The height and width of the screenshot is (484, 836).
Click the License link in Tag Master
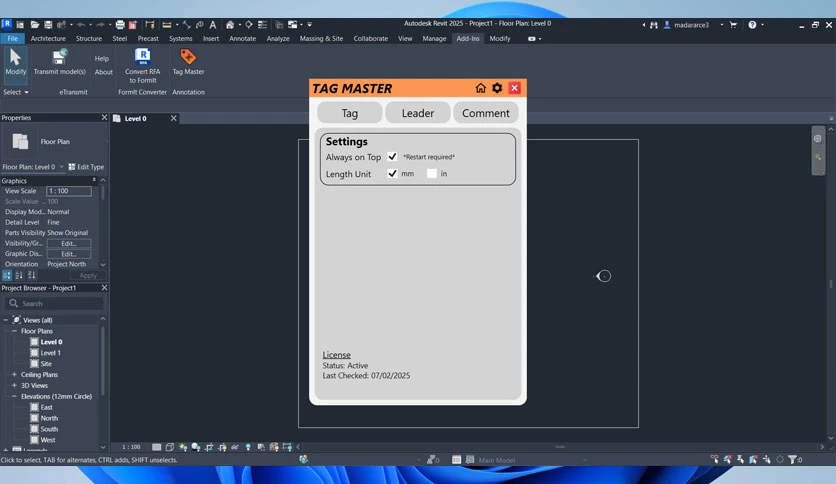(336, 354)
